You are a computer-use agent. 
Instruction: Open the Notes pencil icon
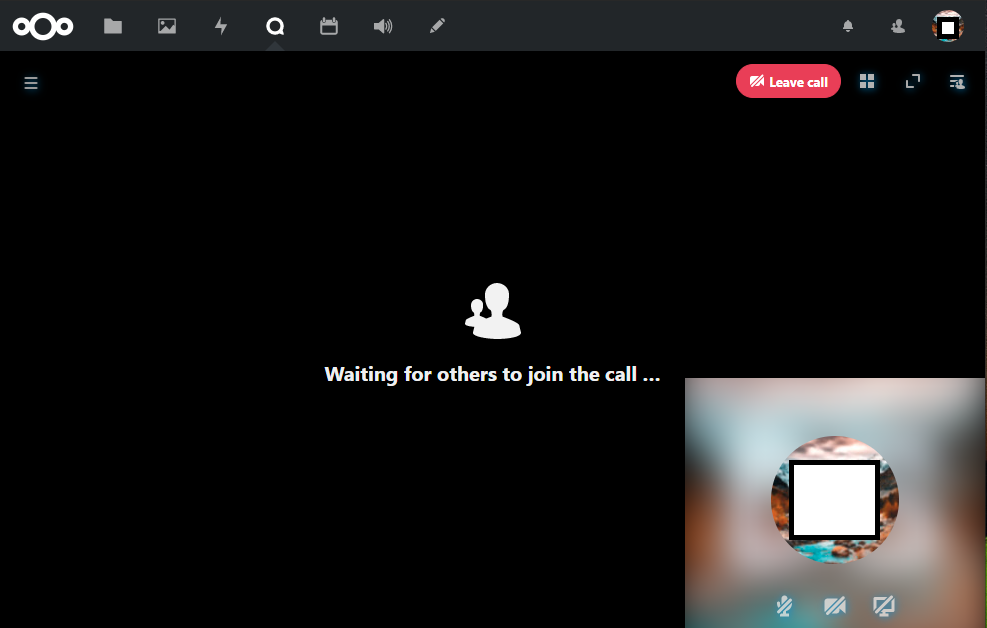(437, 26)
